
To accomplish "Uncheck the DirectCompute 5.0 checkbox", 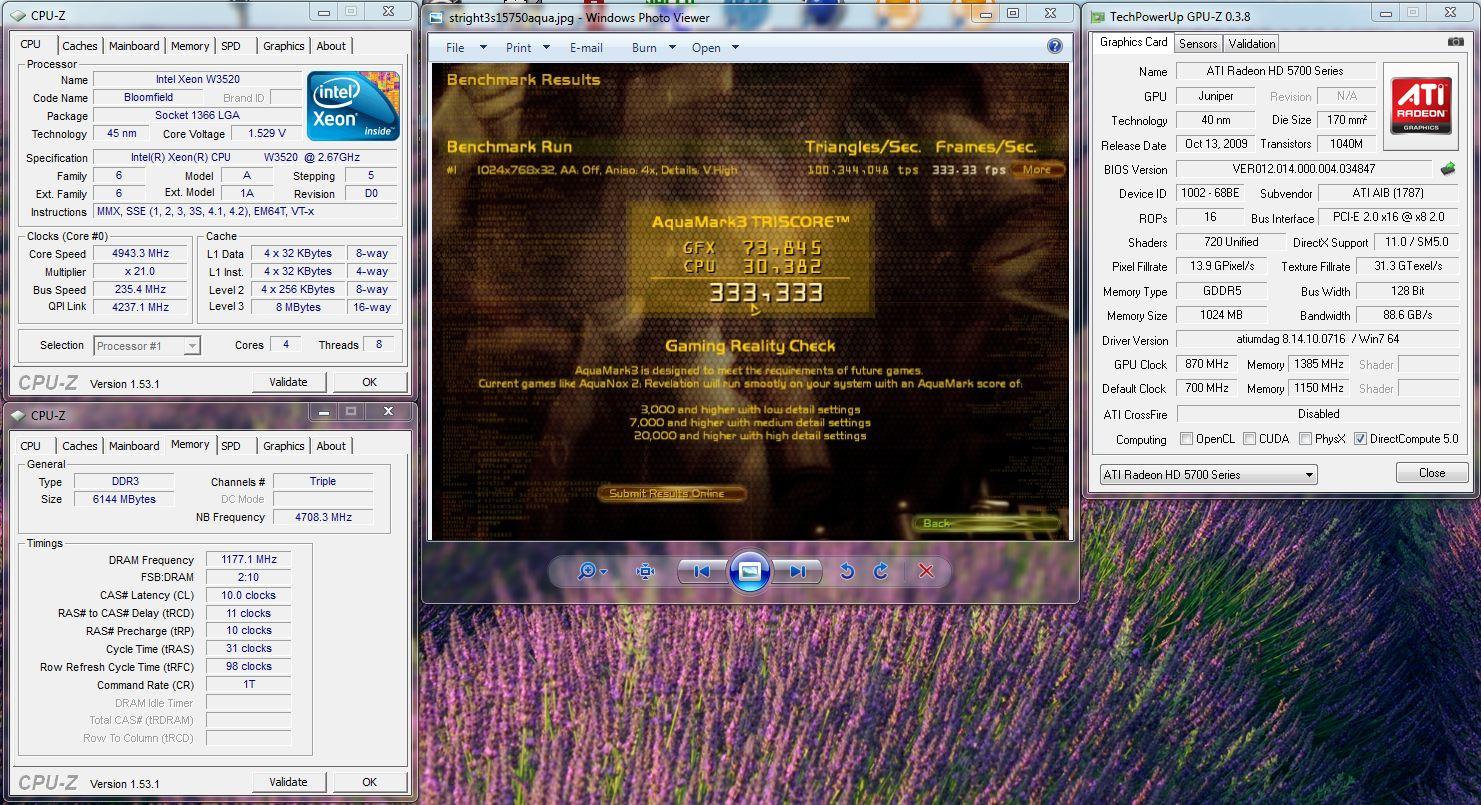I will tap(1360, 439).
